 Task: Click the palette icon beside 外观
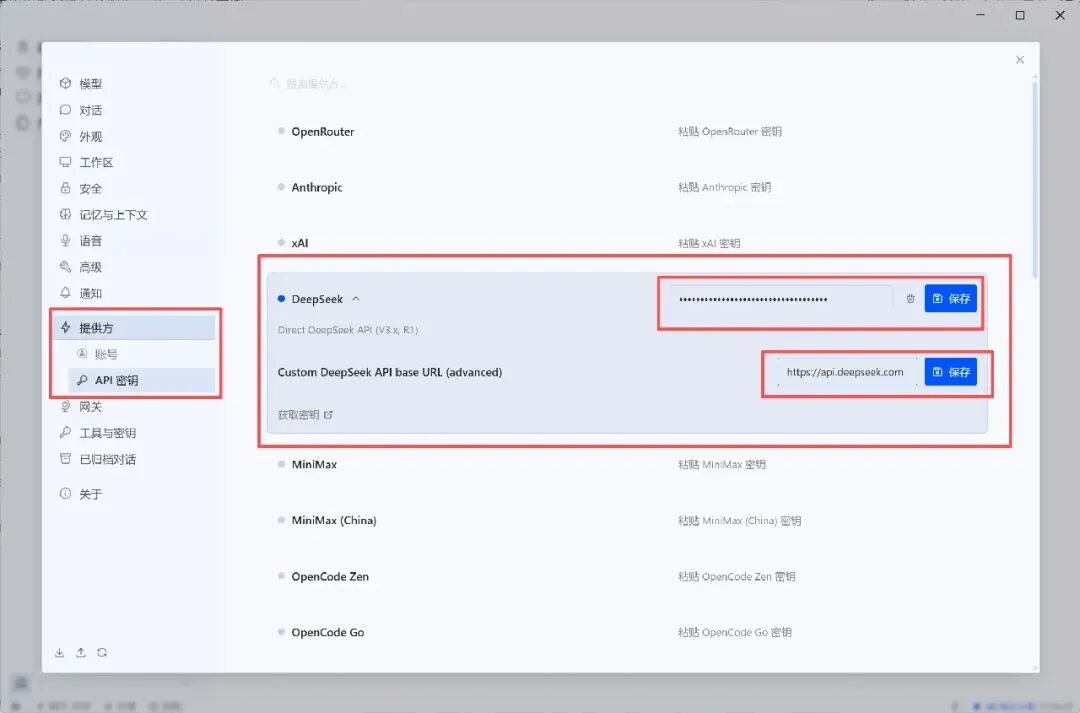point(65,136)
